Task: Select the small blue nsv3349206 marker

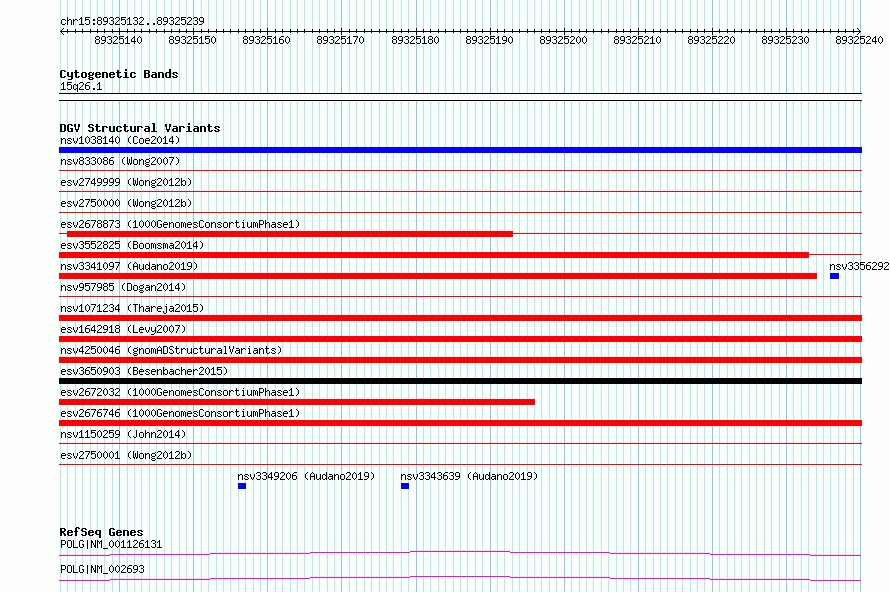Action: pyautogui.click(x=242, y=486)
